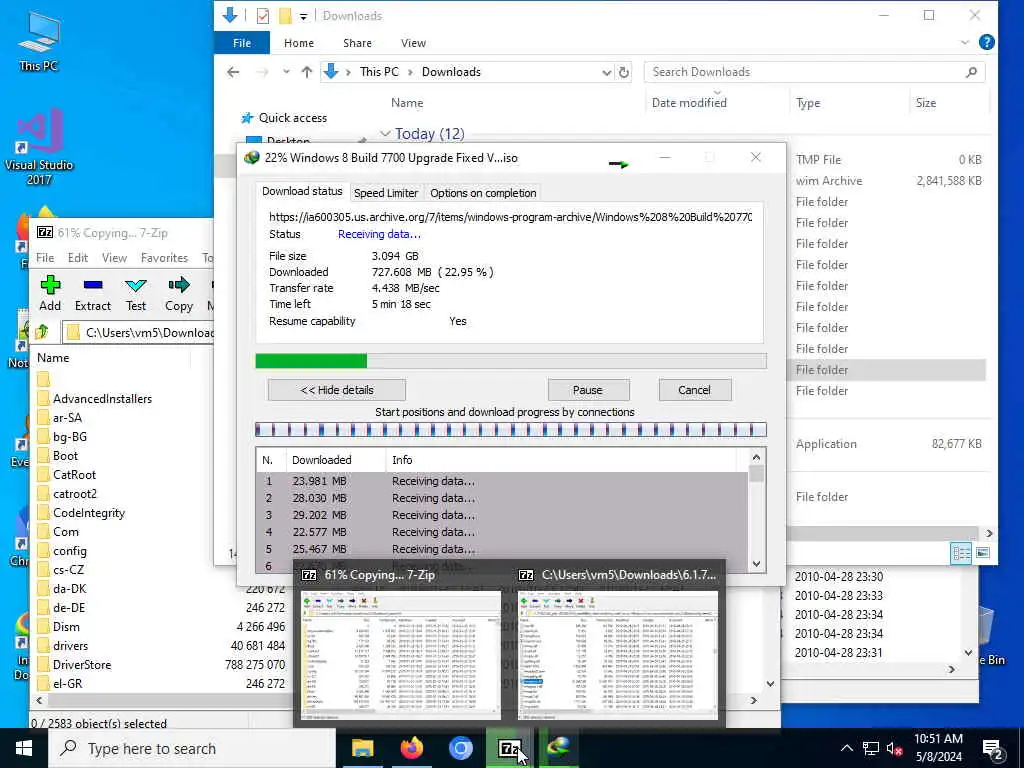The image size is (1024, 768).
Task: Click the muted volume tray icon
Action: pyautogui.click(x=895, y=748)
